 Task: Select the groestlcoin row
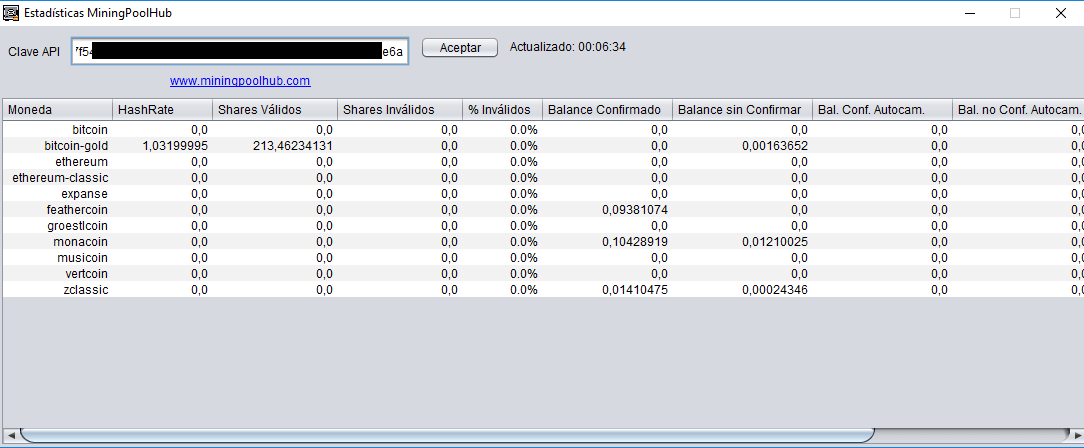click(543, 225)
